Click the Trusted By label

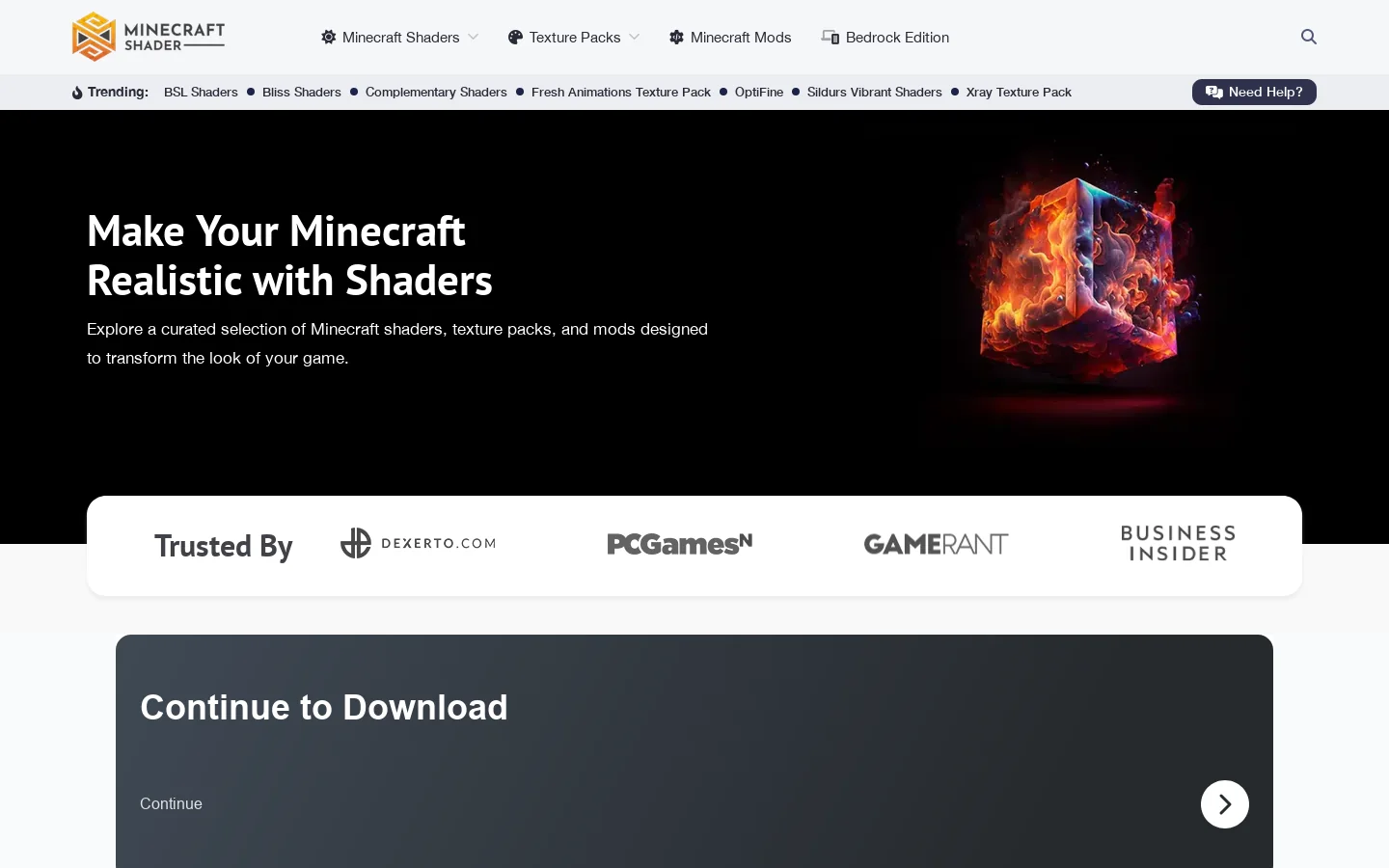[x=224, y=546]
